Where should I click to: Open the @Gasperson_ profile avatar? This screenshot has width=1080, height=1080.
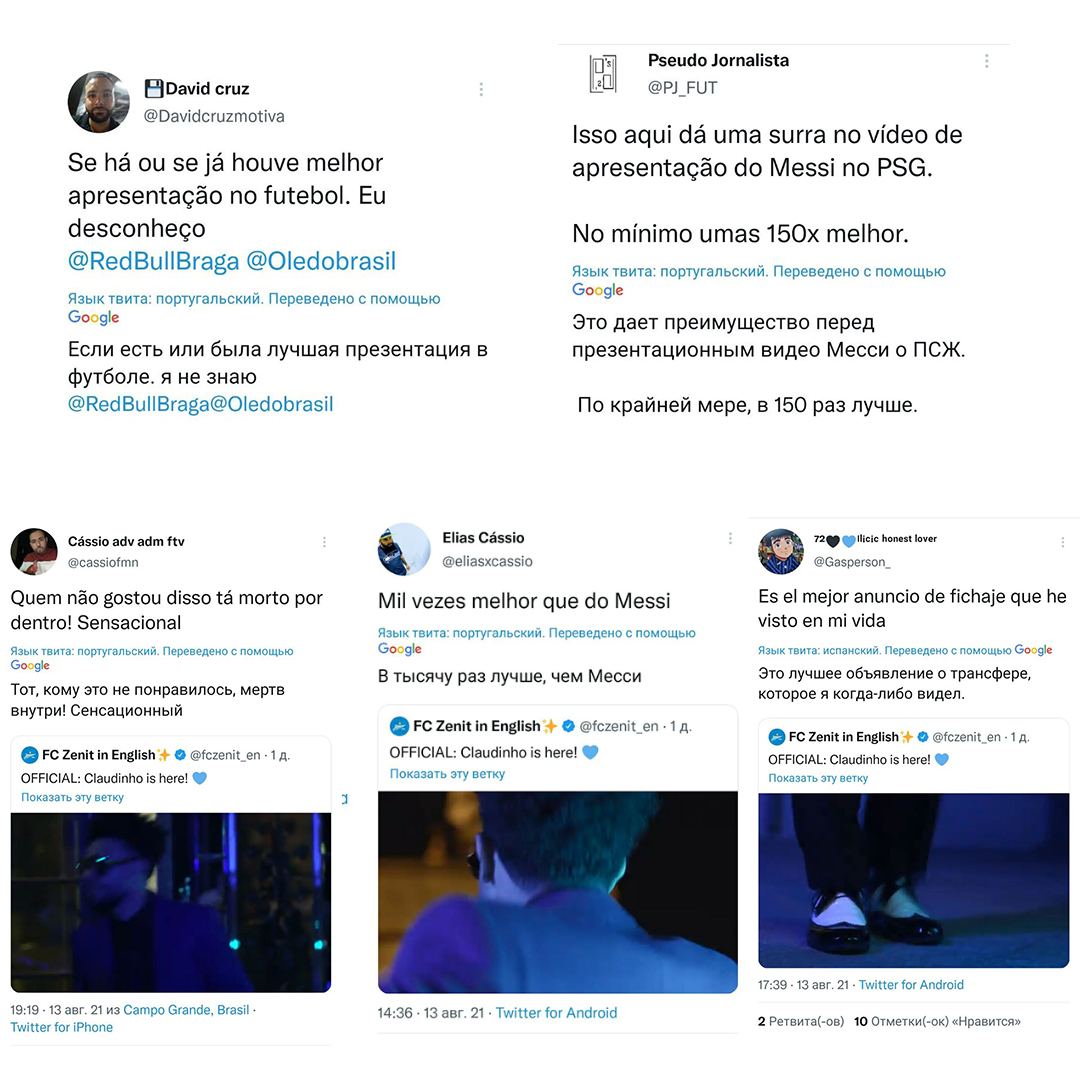coord(781,551)
